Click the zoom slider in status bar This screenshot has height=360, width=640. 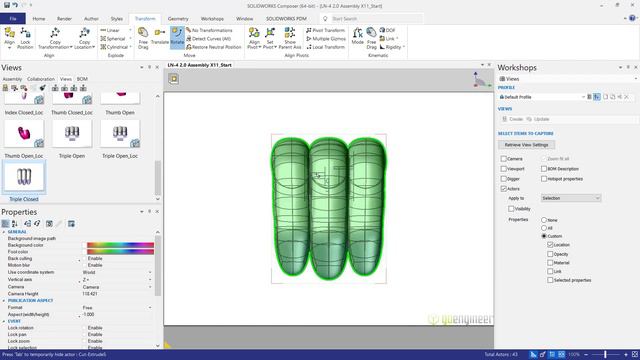pyautogui.click(x=605, y=355)
